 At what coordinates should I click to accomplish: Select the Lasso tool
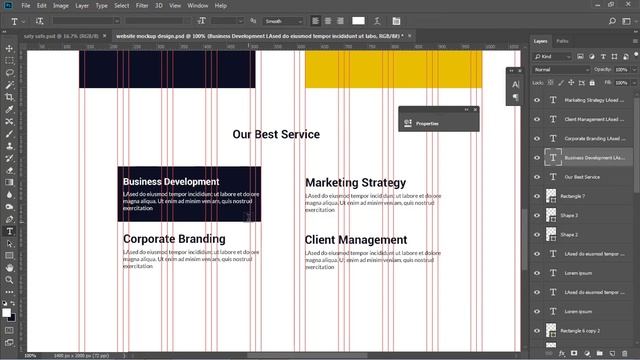tap(9, 73)
